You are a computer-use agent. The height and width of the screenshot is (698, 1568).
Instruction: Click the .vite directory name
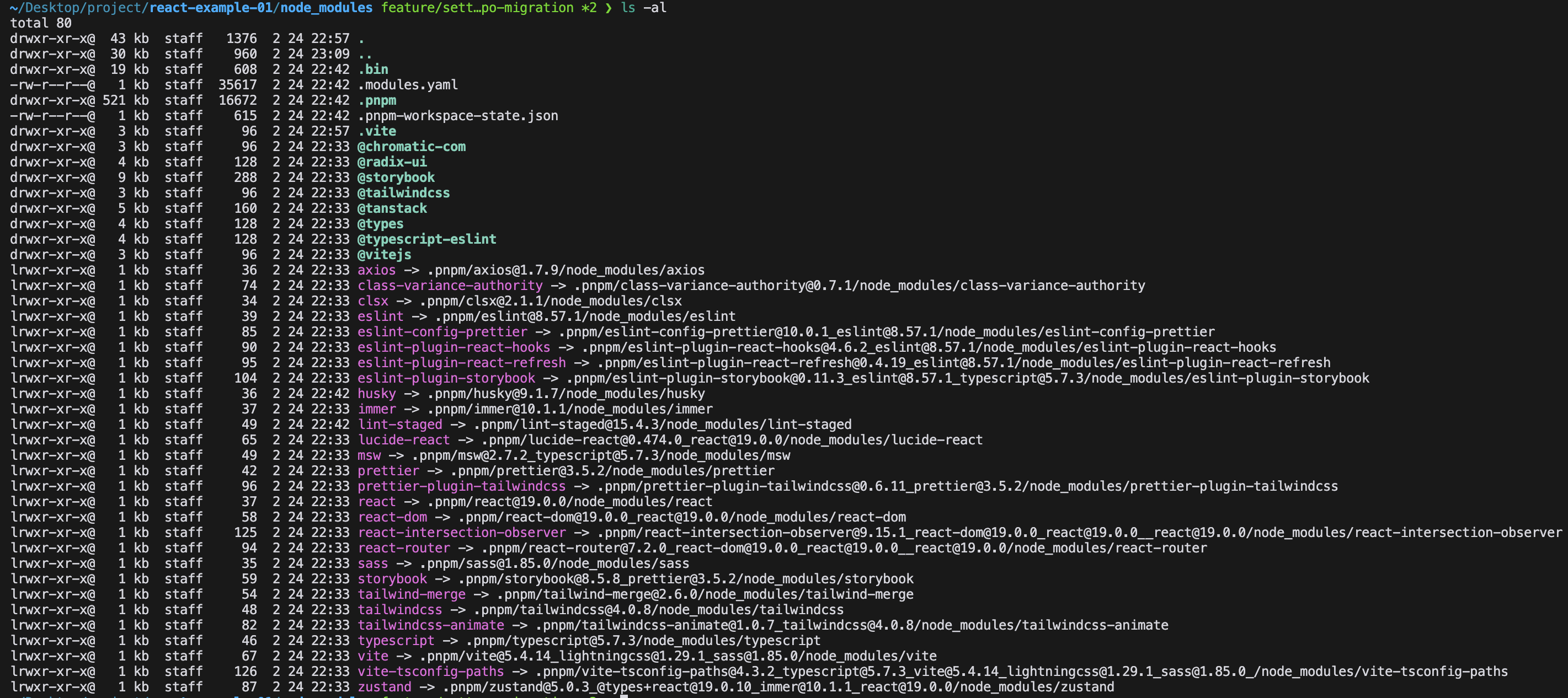point(377,131)
